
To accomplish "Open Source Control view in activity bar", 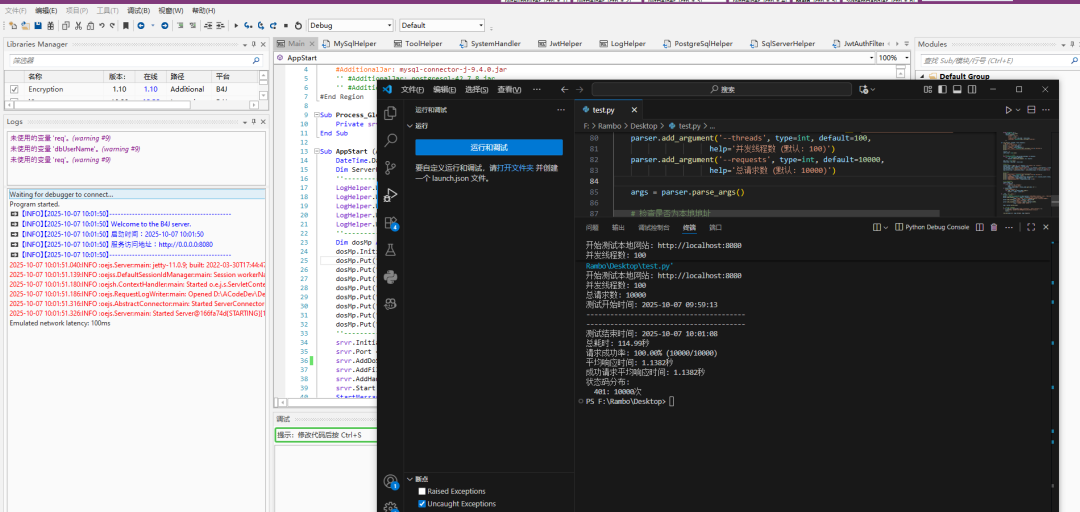I will [391, 167].
